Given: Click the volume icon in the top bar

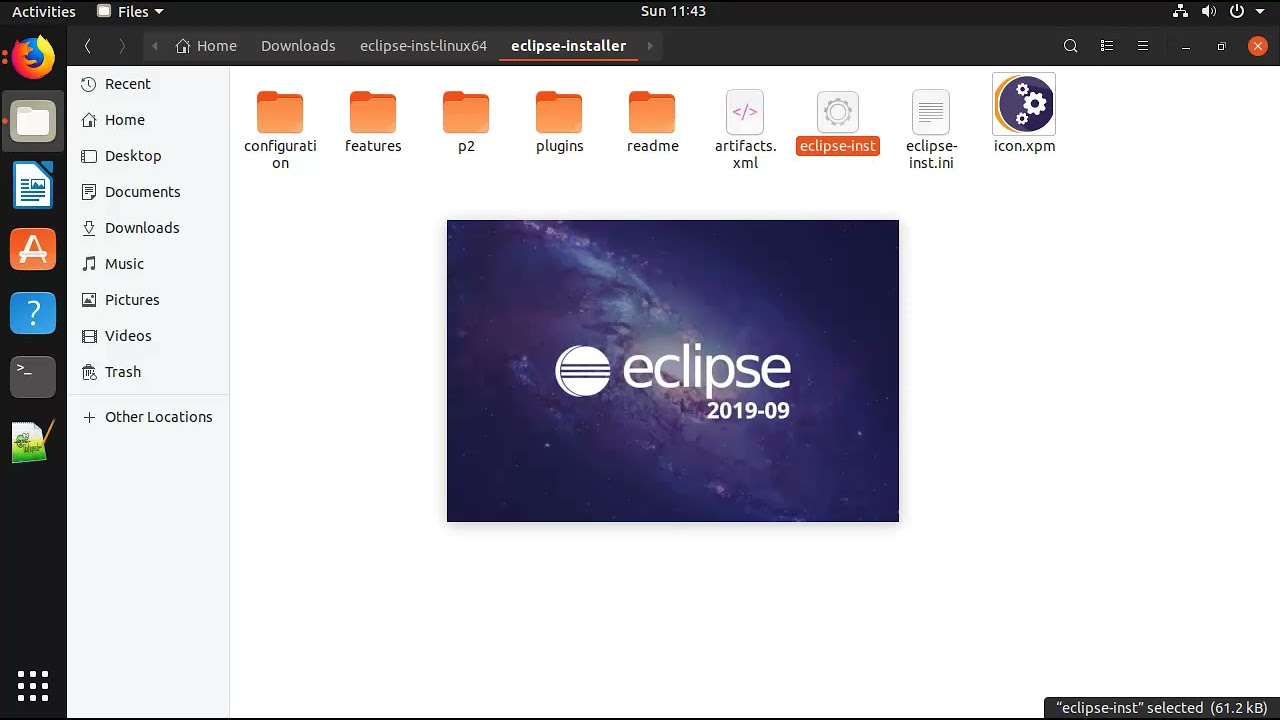Looking at the screenshot, I should click(x=1209, y=11).
